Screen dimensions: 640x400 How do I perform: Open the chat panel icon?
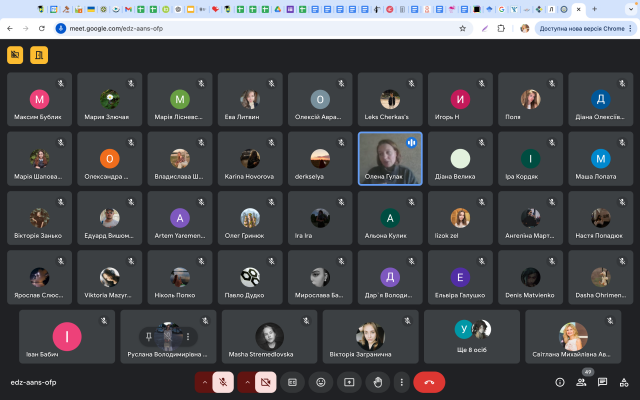pyautogui.click(x=602, y=382)
